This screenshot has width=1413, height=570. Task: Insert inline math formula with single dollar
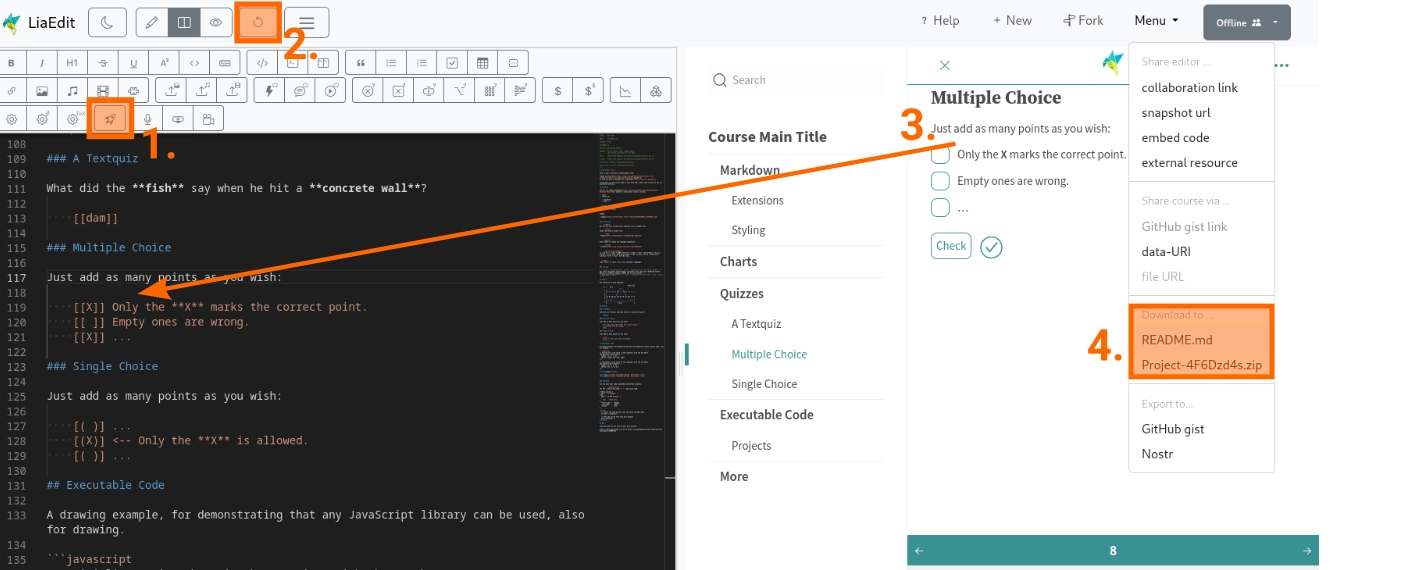coord(558,91)
